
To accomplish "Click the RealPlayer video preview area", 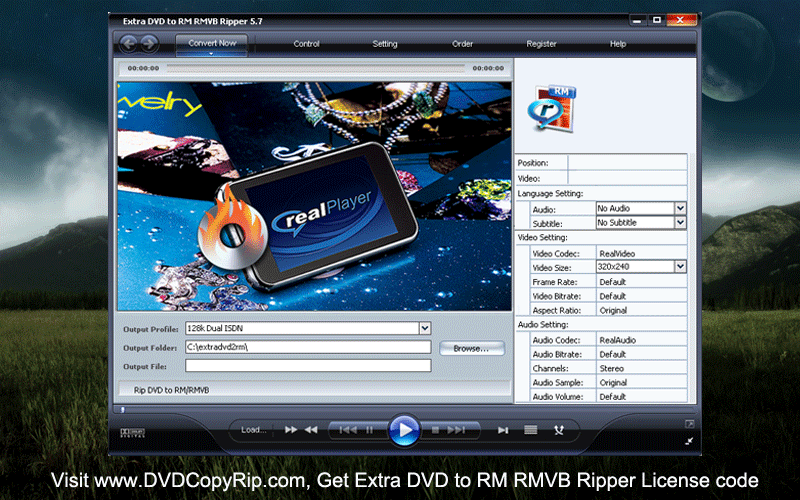I will pos(314,196).
